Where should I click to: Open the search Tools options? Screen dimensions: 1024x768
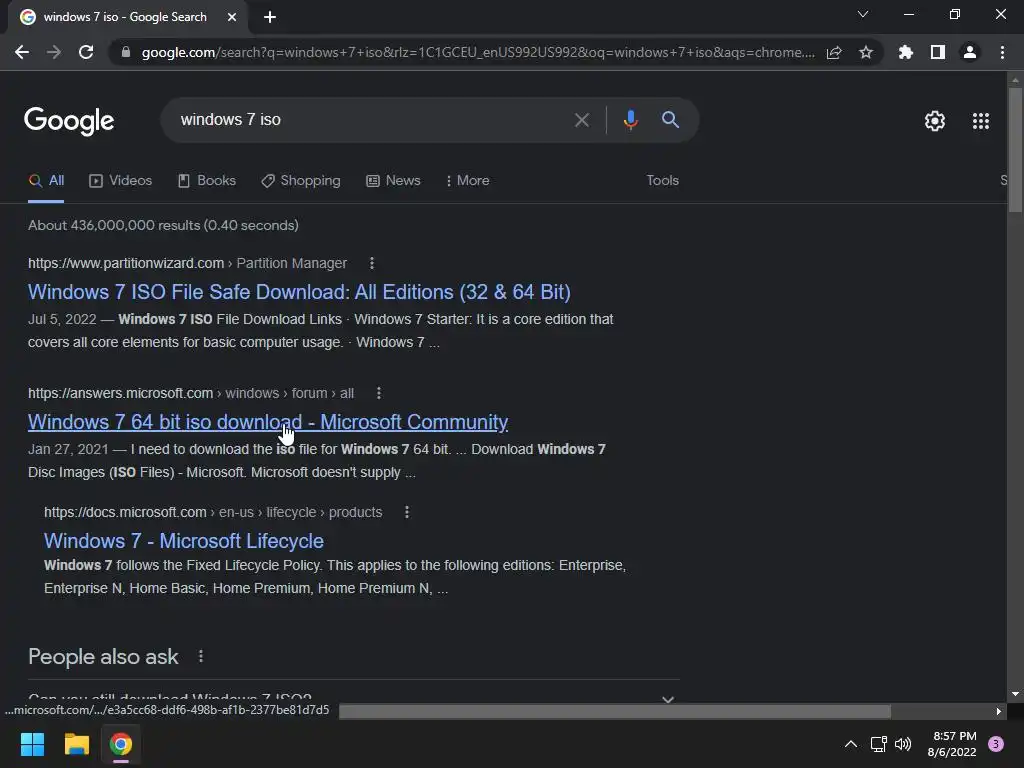662,181
